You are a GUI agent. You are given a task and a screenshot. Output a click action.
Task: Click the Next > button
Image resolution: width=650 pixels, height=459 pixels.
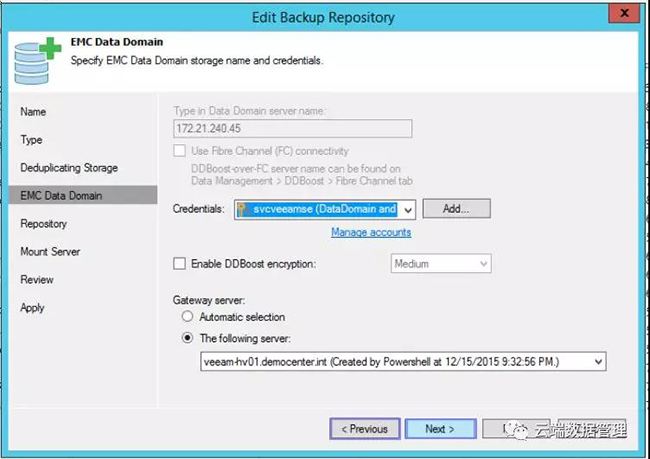pos(440,428)
